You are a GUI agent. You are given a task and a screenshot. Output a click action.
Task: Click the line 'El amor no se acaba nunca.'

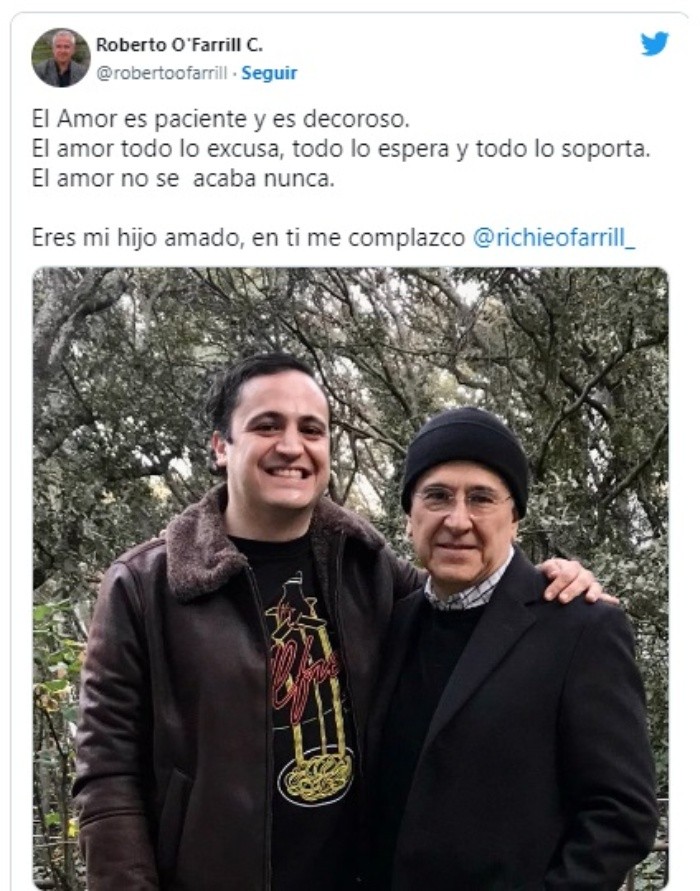[184, 178]
